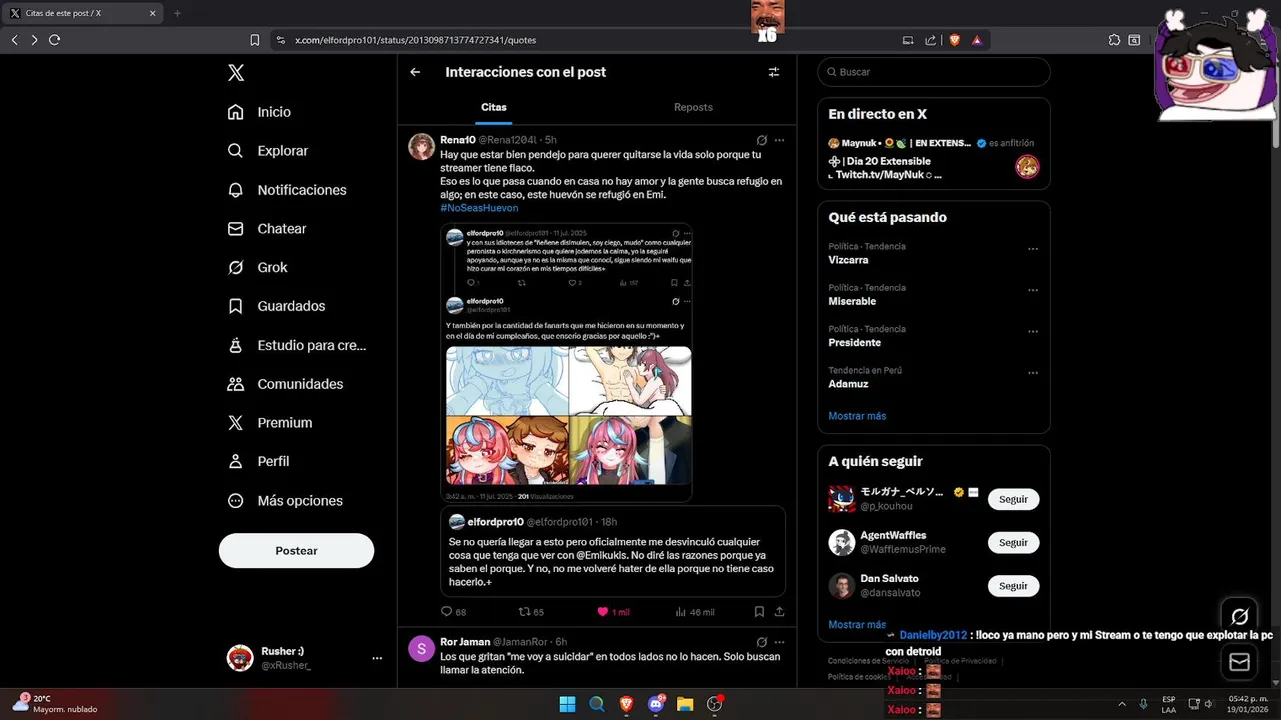The height and width of the screenshot is (720, 1281).
Task: Open Brave Rewards triangle icon
Action: click(976, 40)
